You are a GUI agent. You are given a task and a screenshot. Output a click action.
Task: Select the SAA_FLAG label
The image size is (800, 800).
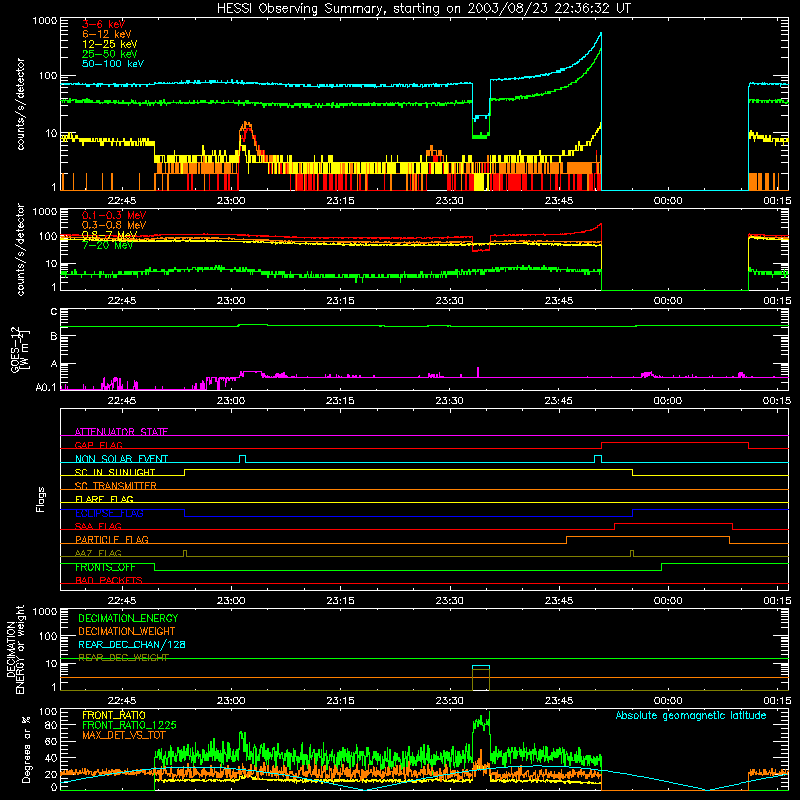coord(98,526)
